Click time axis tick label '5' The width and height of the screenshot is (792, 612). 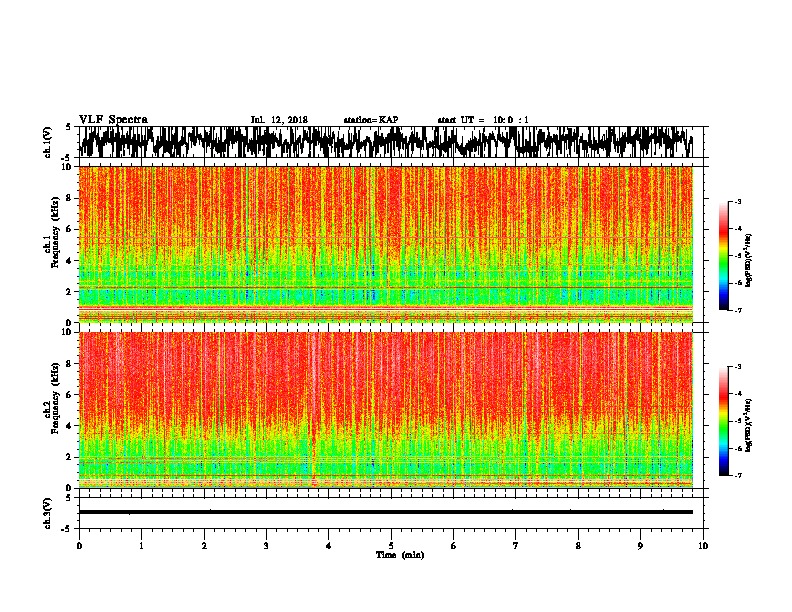click(391, 546)
